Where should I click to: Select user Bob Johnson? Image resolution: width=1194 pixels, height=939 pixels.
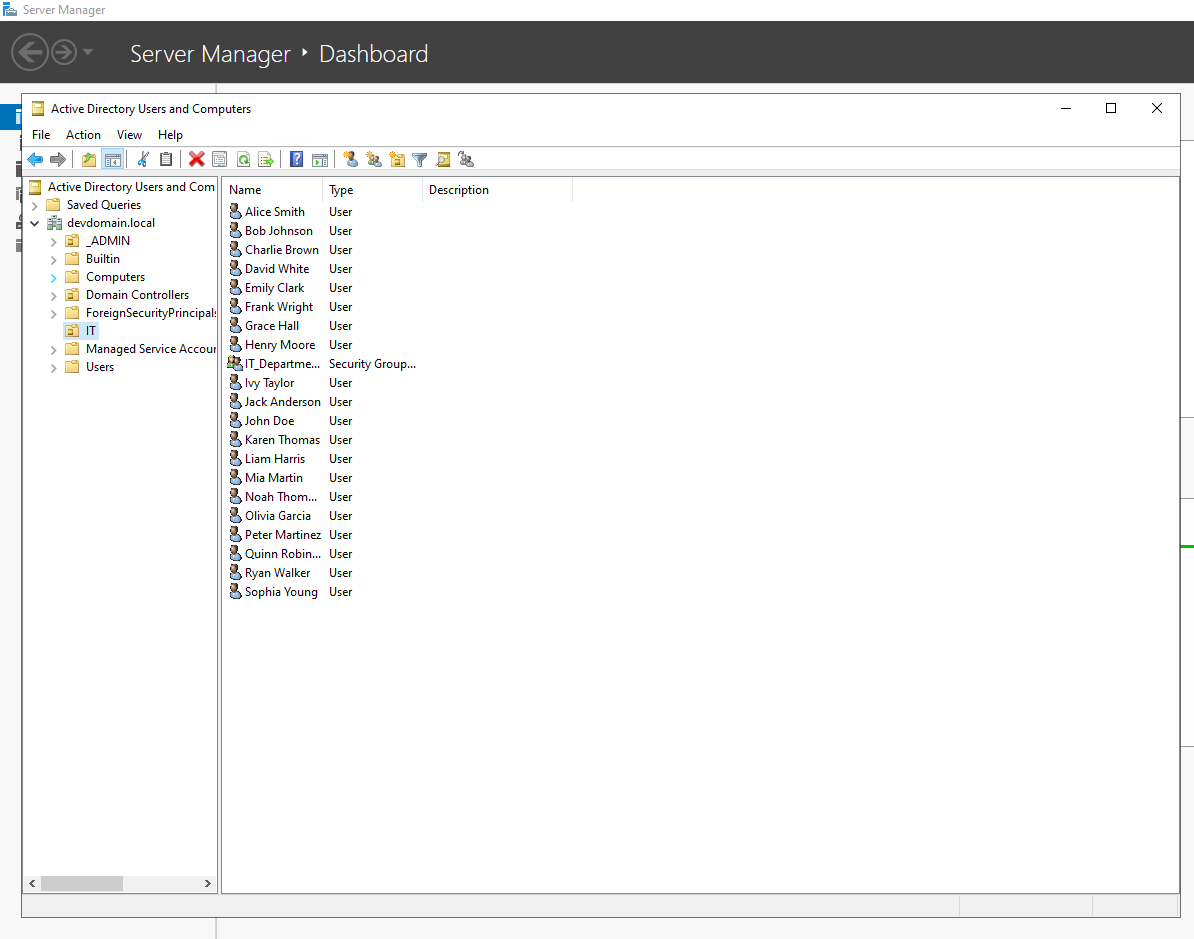[x=279, y=231]
